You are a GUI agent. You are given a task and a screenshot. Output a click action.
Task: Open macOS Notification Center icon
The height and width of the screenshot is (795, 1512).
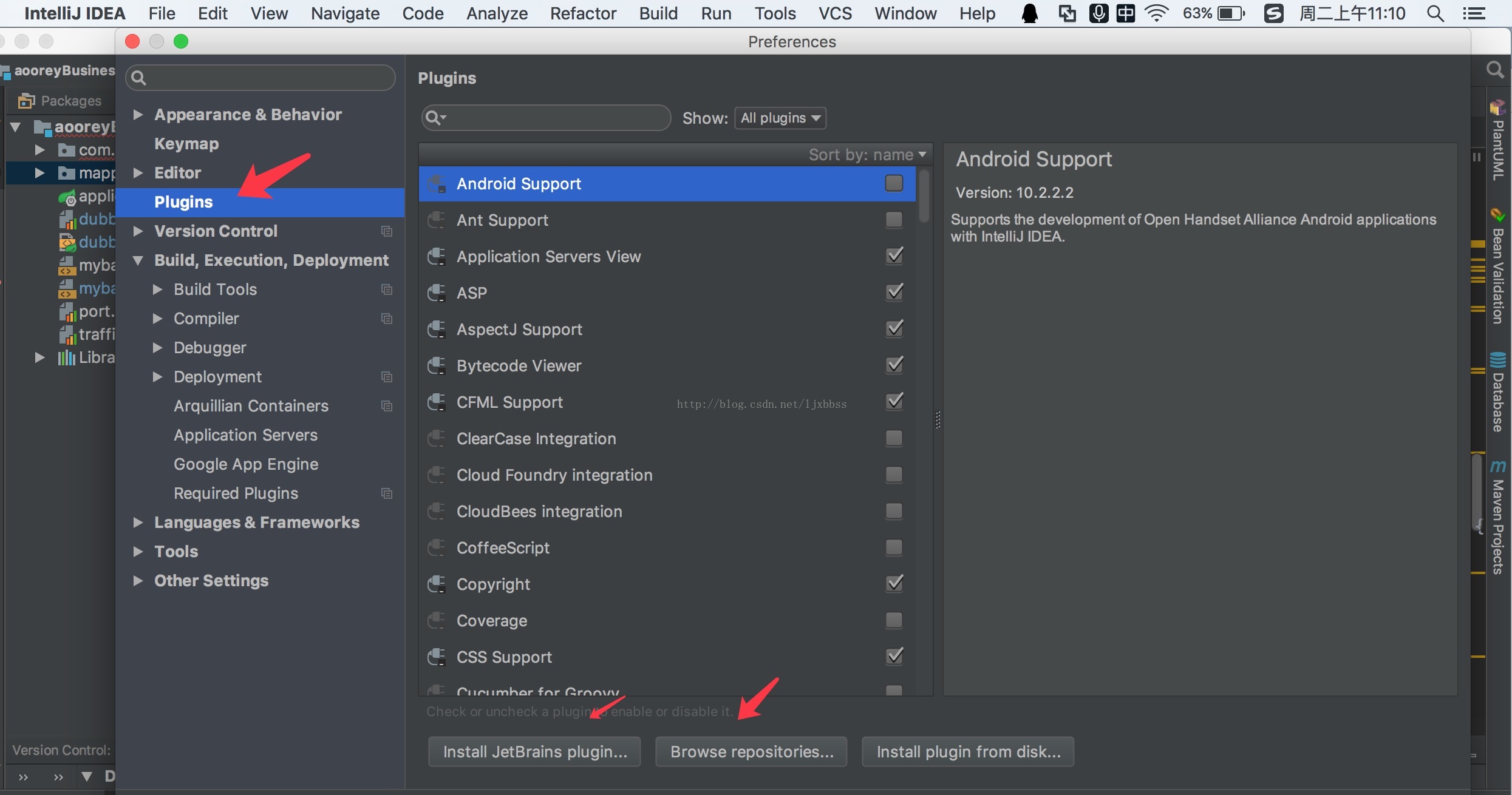[1474, 13]
